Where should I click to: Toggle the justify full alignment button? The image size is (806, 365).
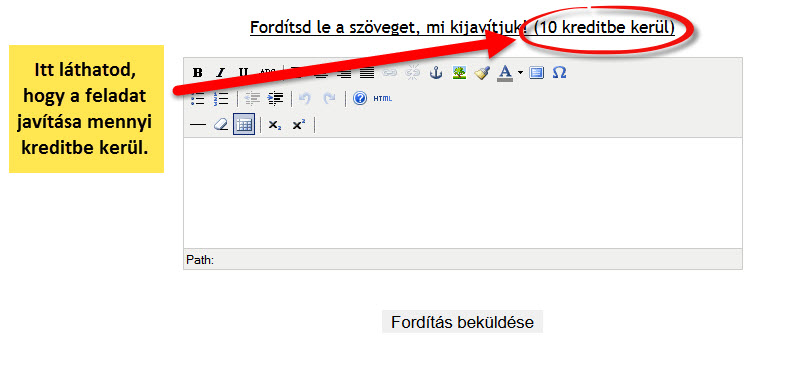(367, 73)
